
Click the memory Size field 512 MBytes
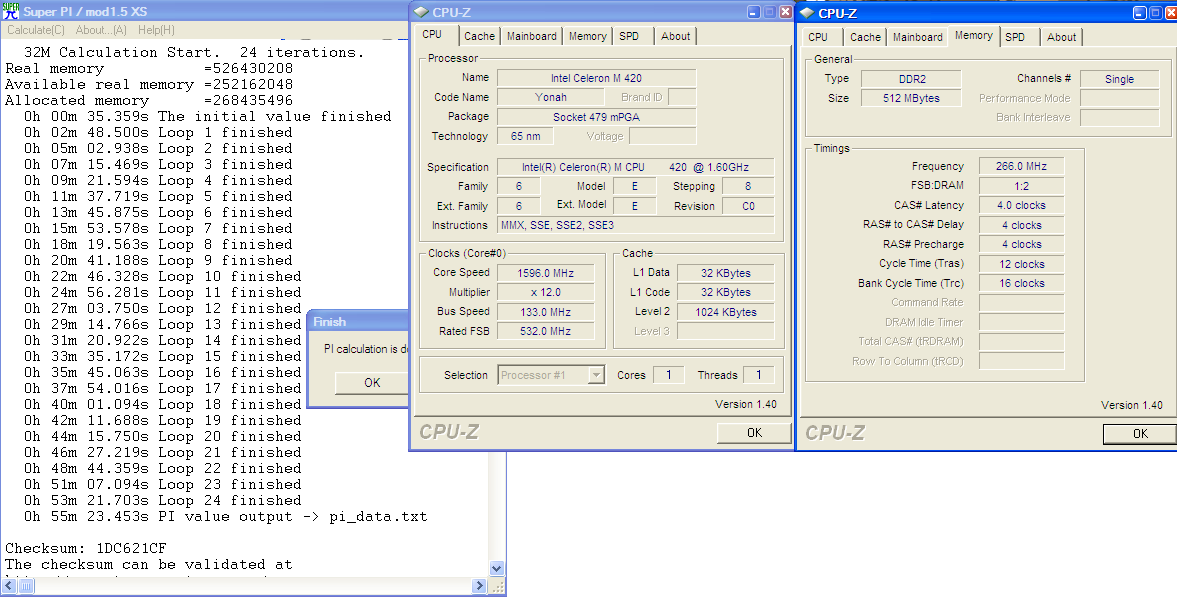(911, 98)
